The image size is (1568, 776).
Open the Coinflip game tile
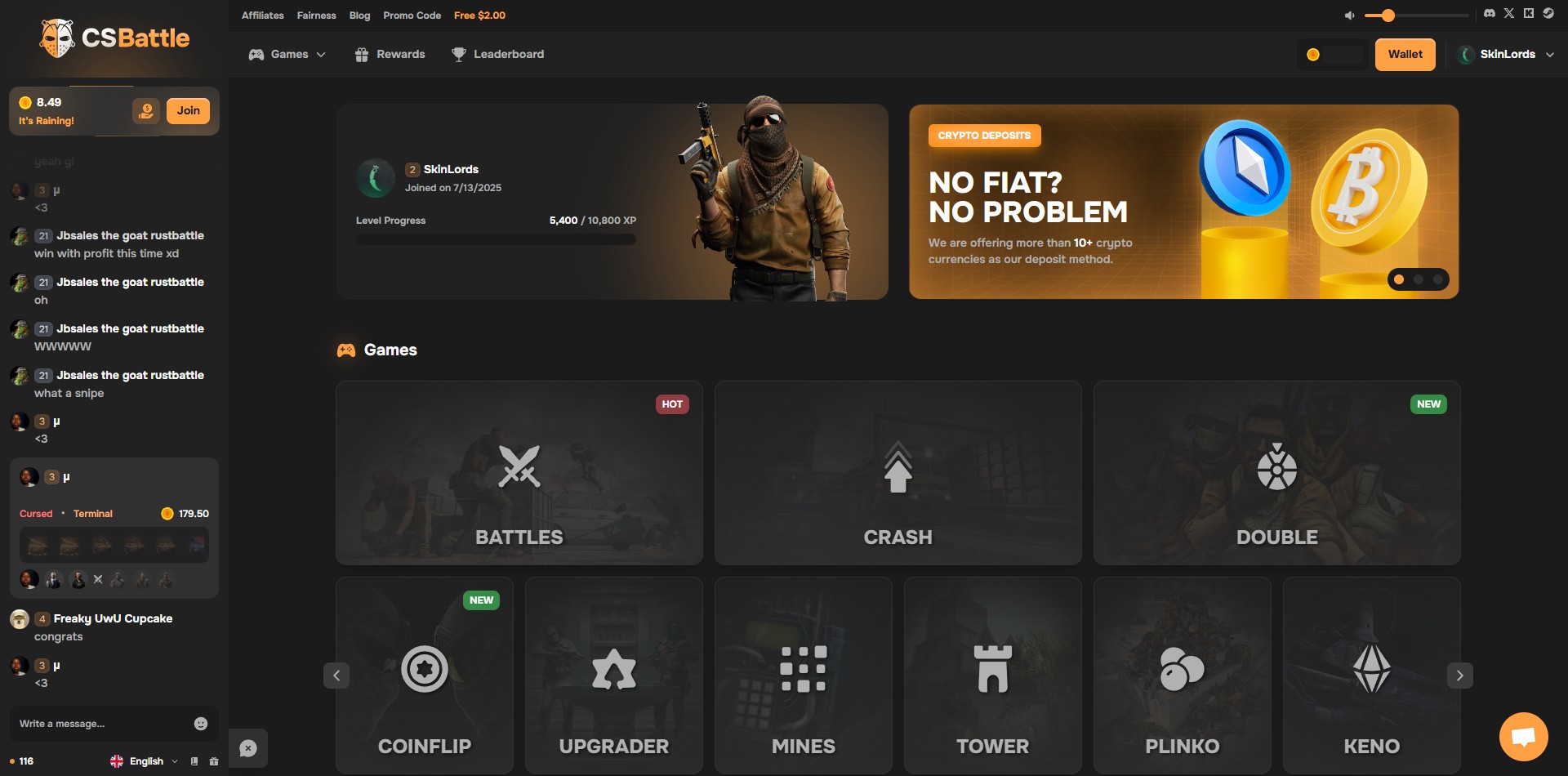[425, 676]
